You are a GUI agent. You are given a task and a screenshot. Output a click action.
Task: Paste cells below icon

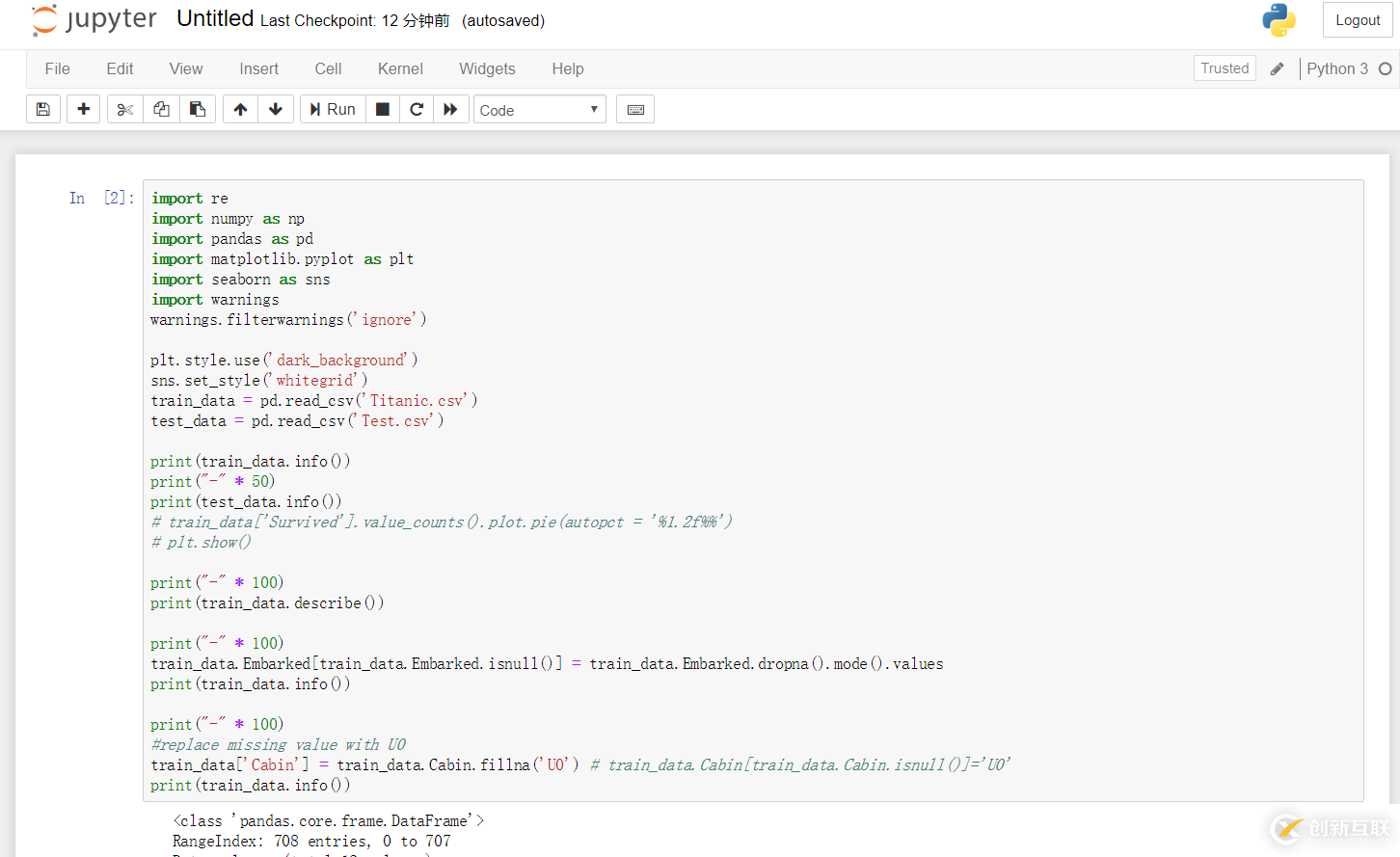coord(198,110)
